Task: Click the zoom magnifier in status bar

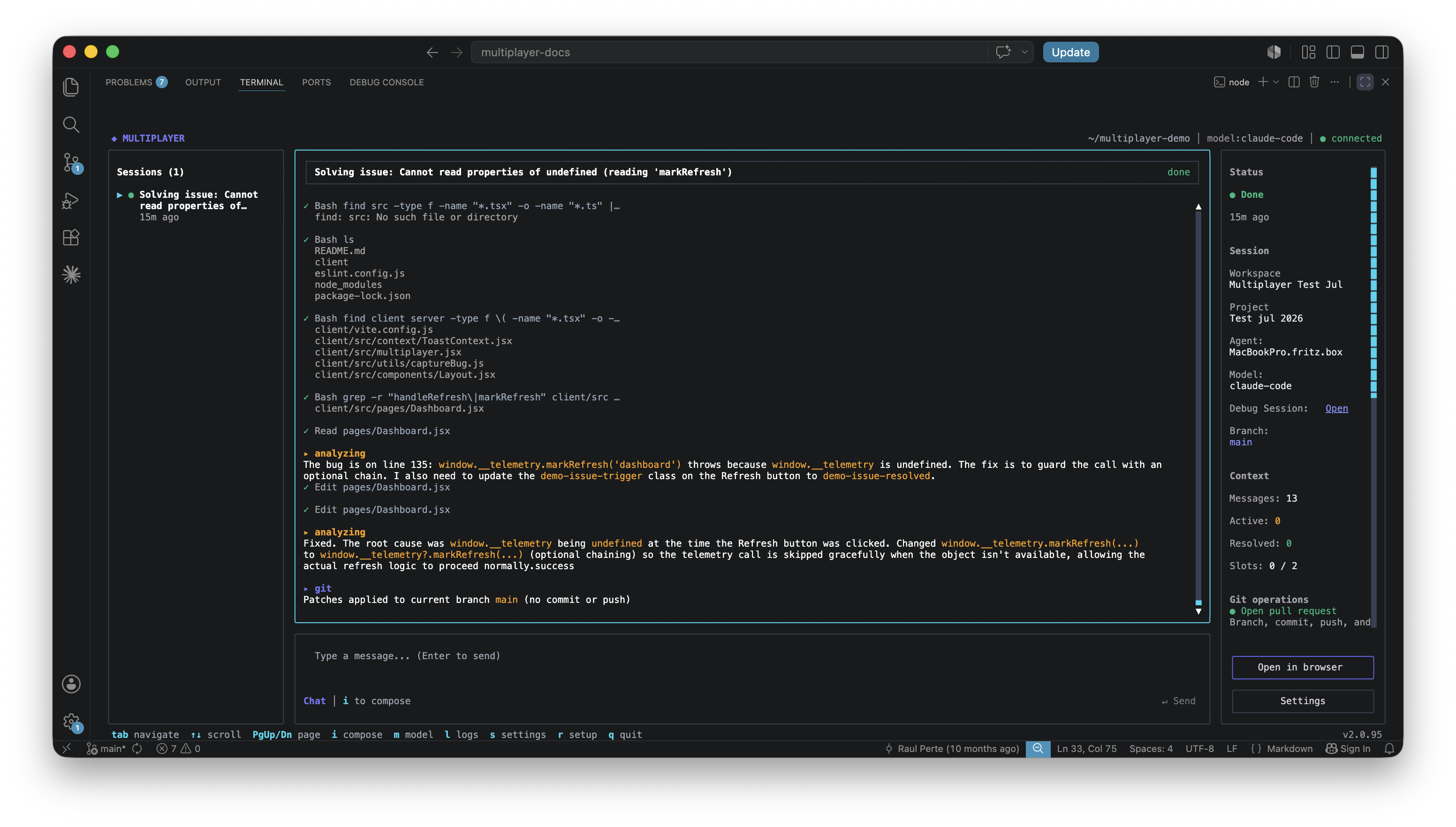Action: 1038,749
